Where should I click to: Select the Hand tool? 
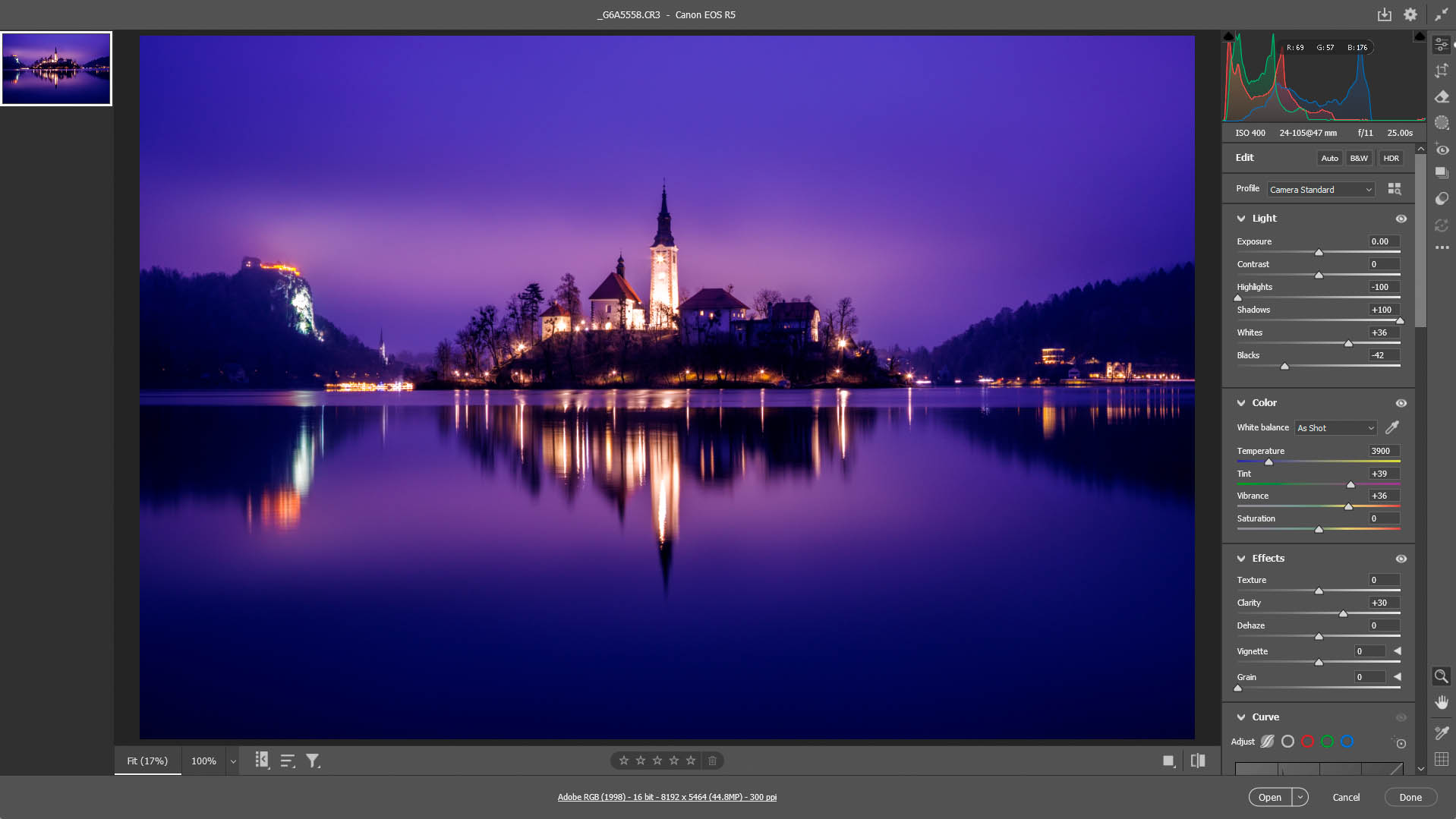(x=1442, y=702)
